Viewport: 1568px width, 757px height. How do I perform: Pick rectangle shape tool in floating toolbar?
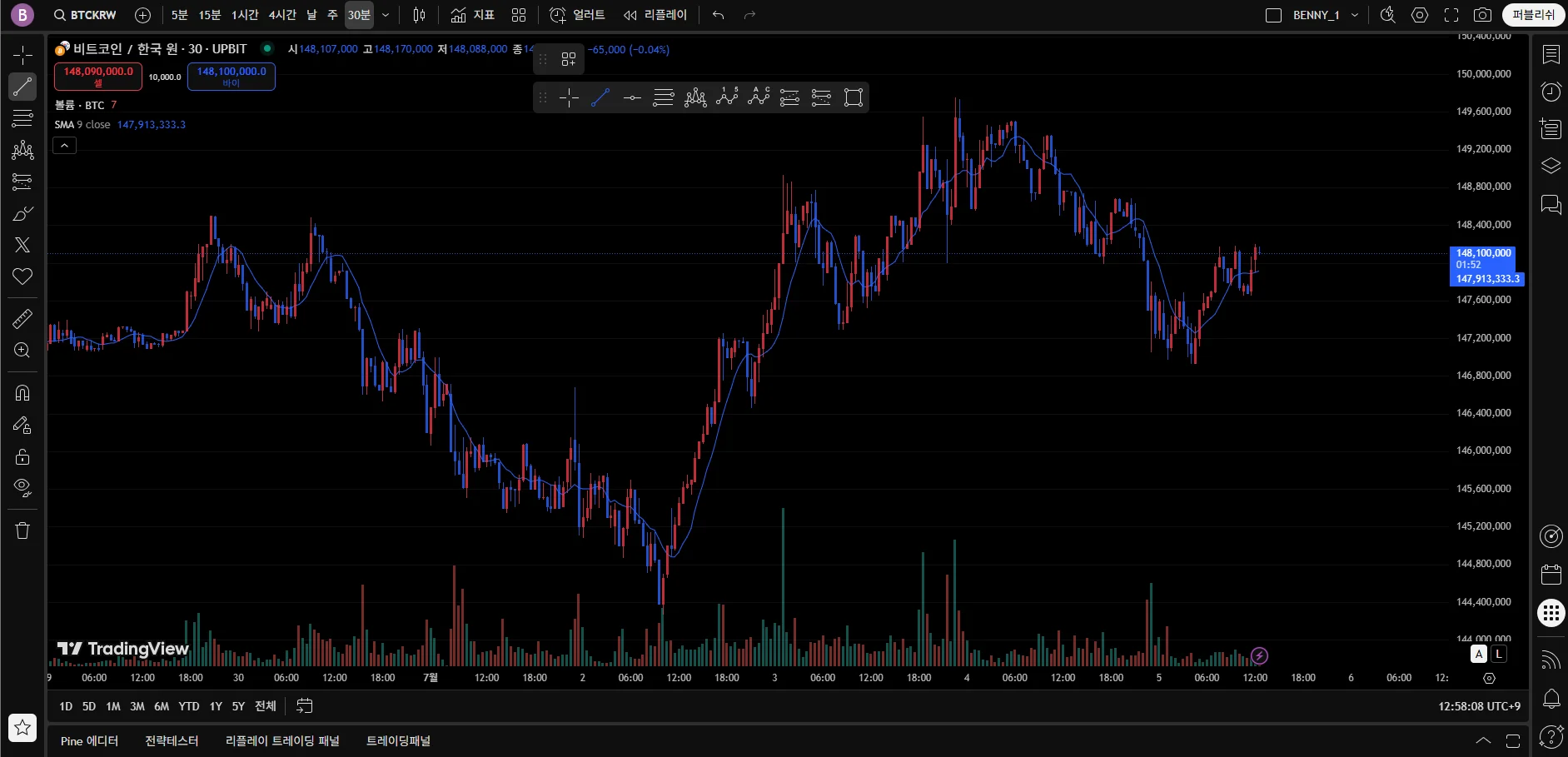point(854,97)
